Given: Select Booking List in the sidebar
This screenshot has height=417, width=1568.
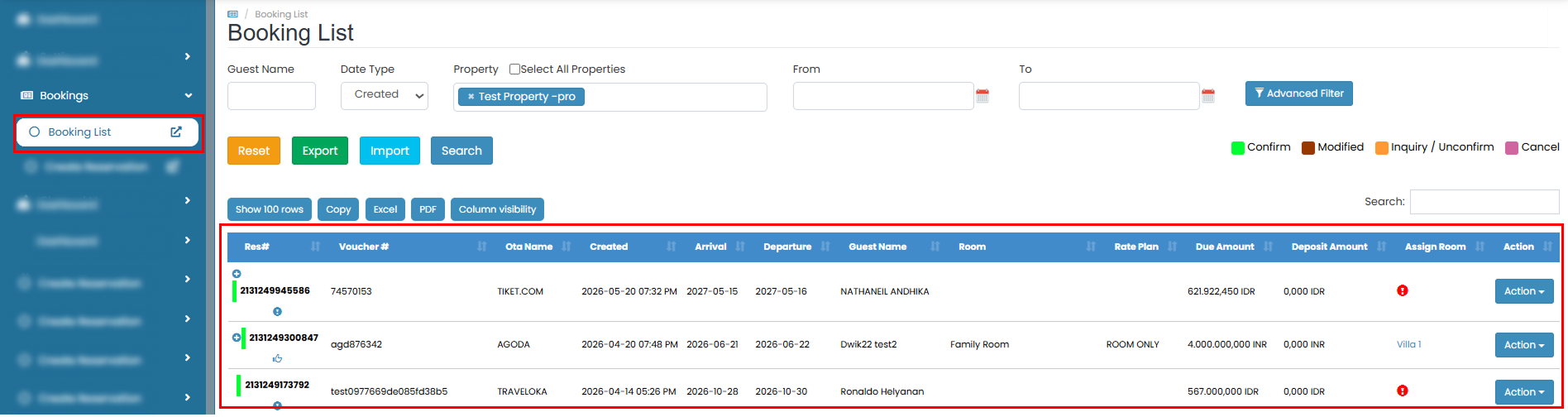Looking at the screenshot, I should [108, 132].
